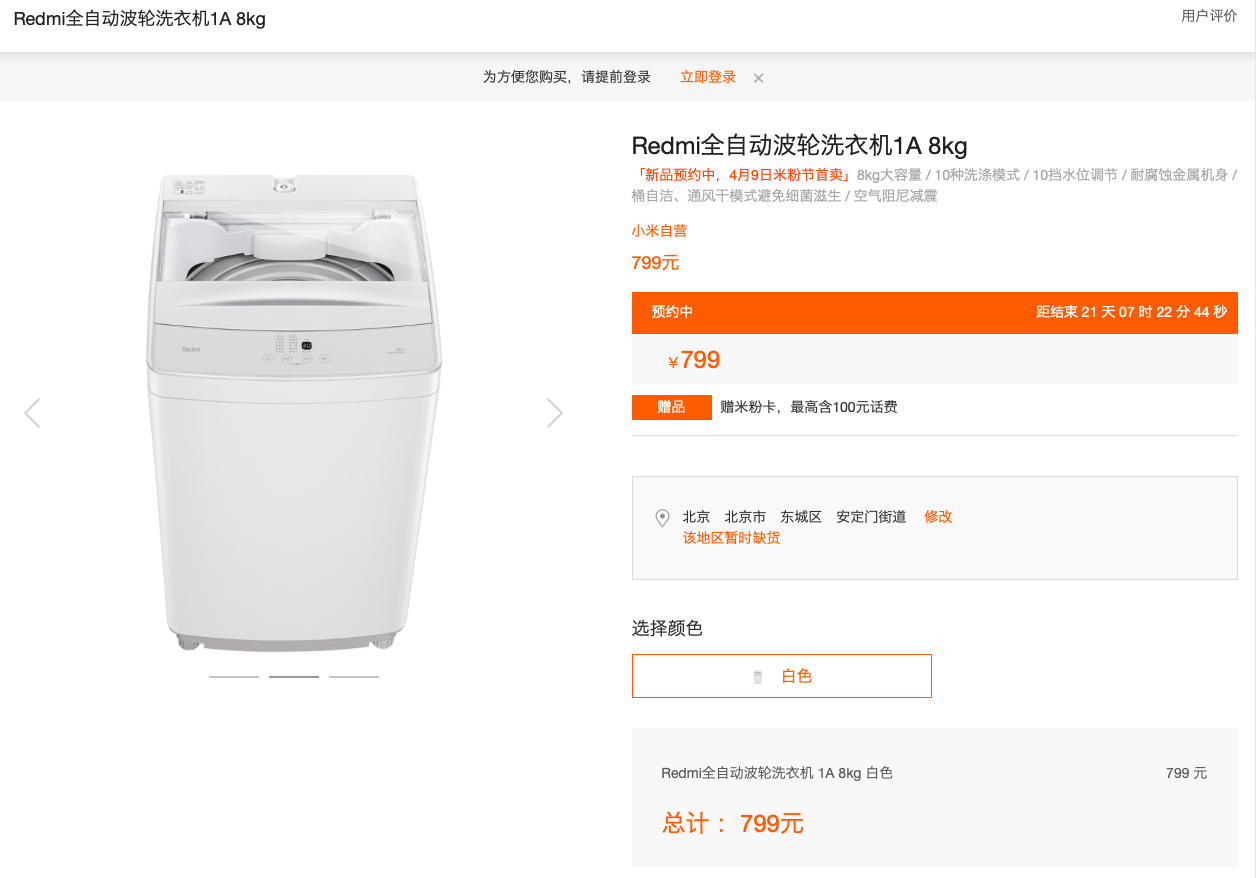The image size is (1256, 878).
Task: Click the location pin icon beside 北京
Action: click(x=662, y=518)
